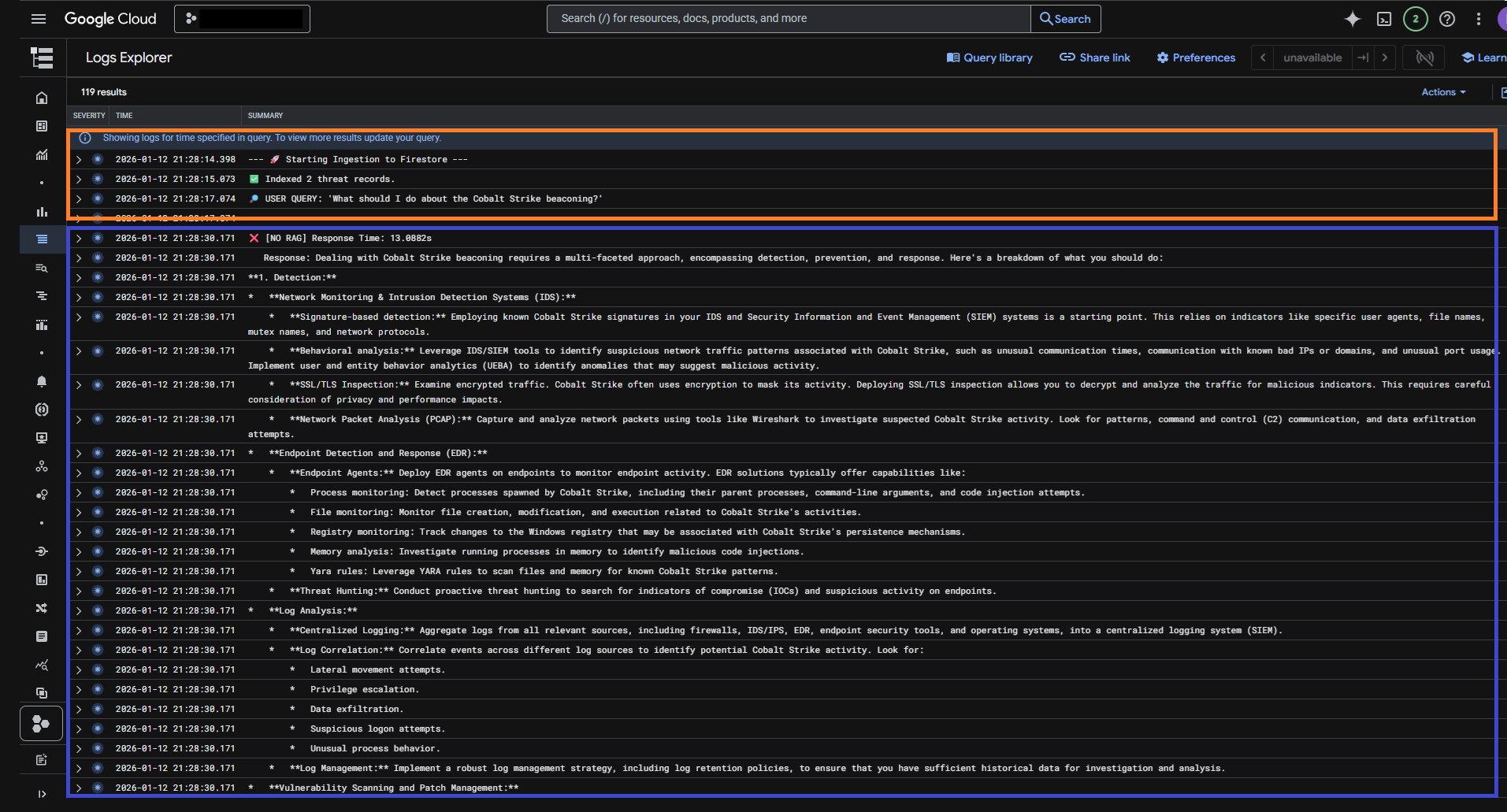The height and width of the screenshot is (812, 1507).
Task: Open the project selector dropdown
Action: pos(242,19)
